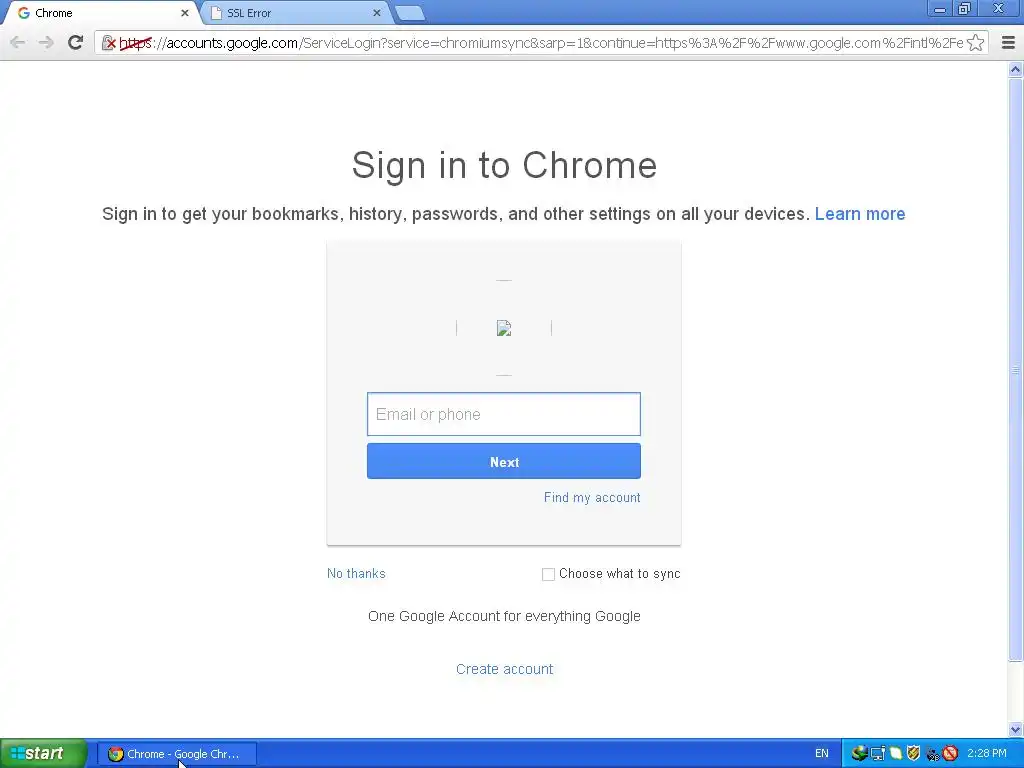
Task: Bookmark this page with the star icon
Action: click(x=975, y=43)
